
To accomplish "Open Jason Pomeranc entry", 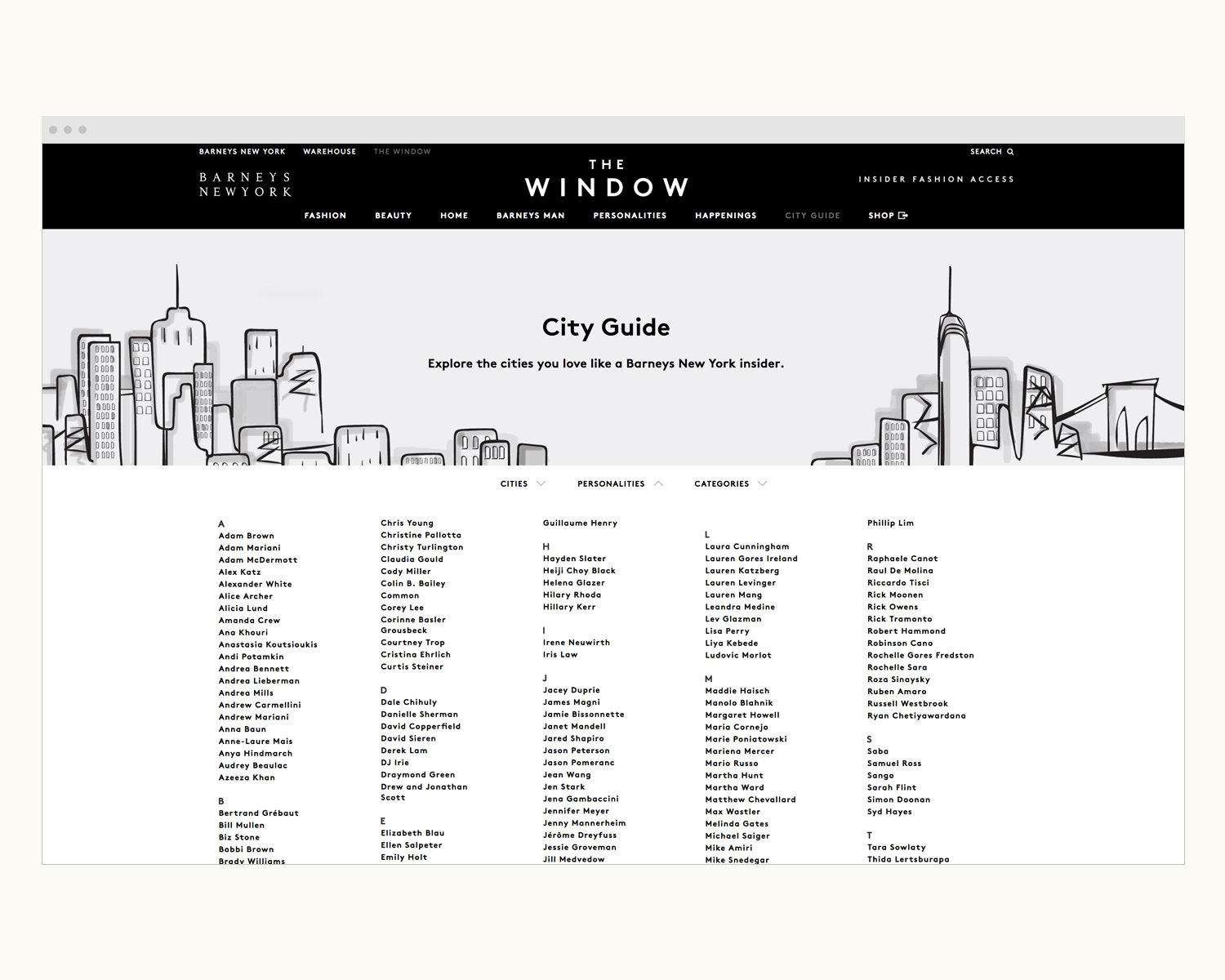I will coord(579,763).
